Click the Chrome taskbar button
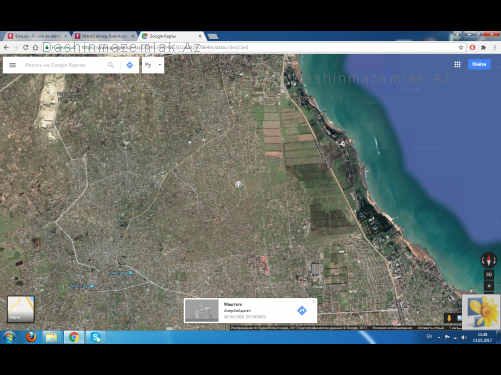This screenshot has height=375, width=501. click(74, 337)
